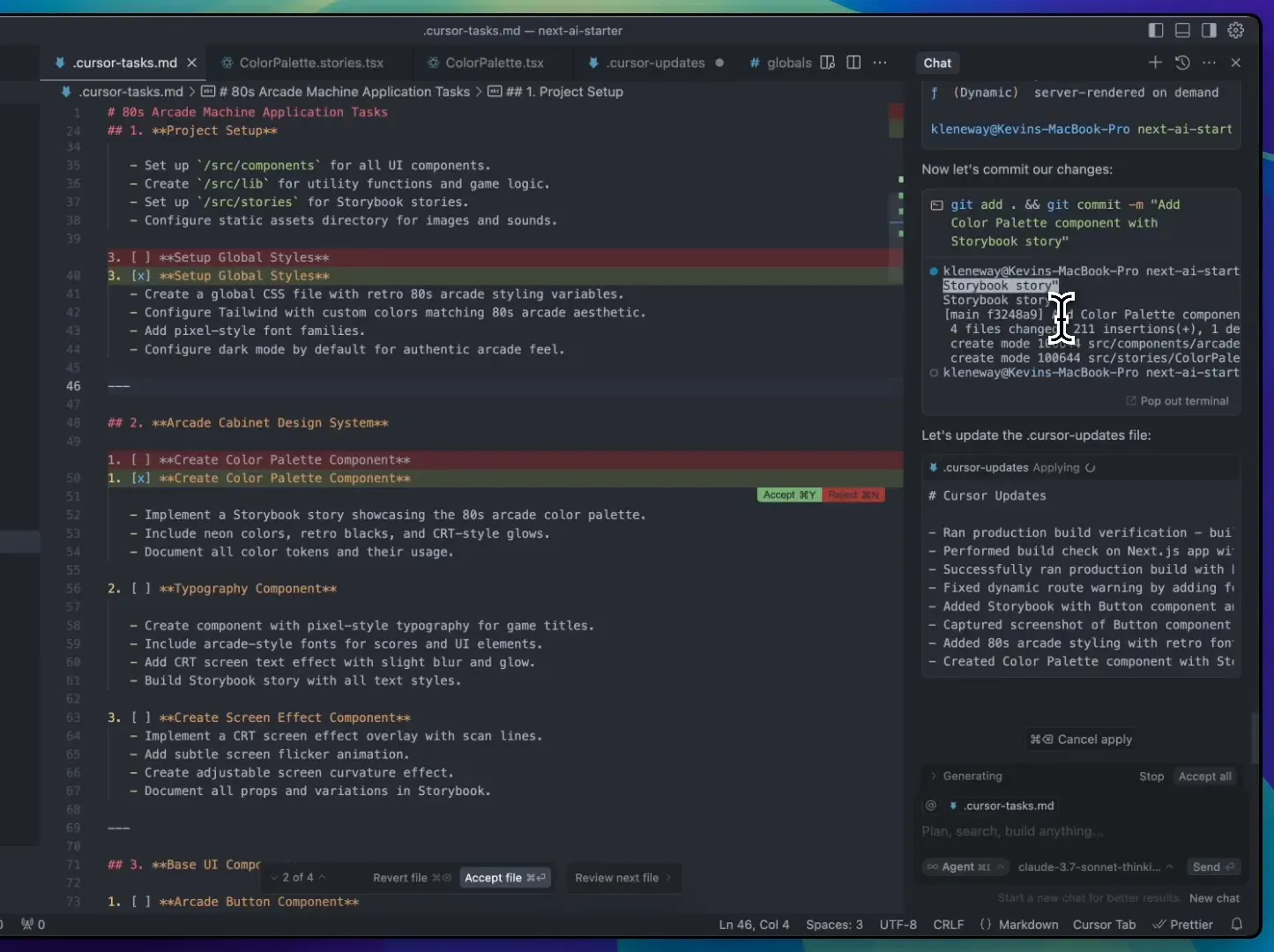Click the inline Accept ⌘Y button
The image size is (1274, 952).
coord(789,495)
